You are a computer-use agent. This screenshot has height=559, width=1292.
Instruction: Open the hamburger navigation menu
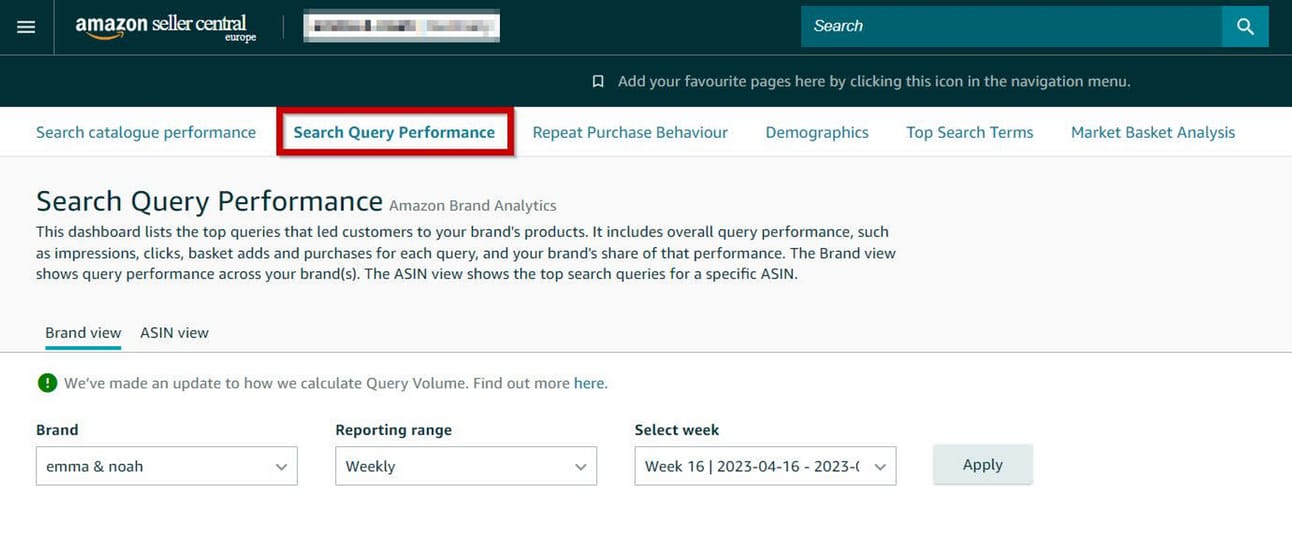tap(26, 27)
